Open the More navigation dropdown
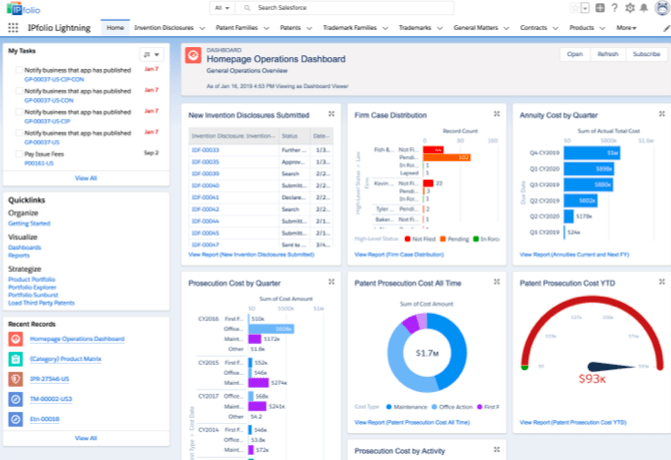 tap(626, 28)
